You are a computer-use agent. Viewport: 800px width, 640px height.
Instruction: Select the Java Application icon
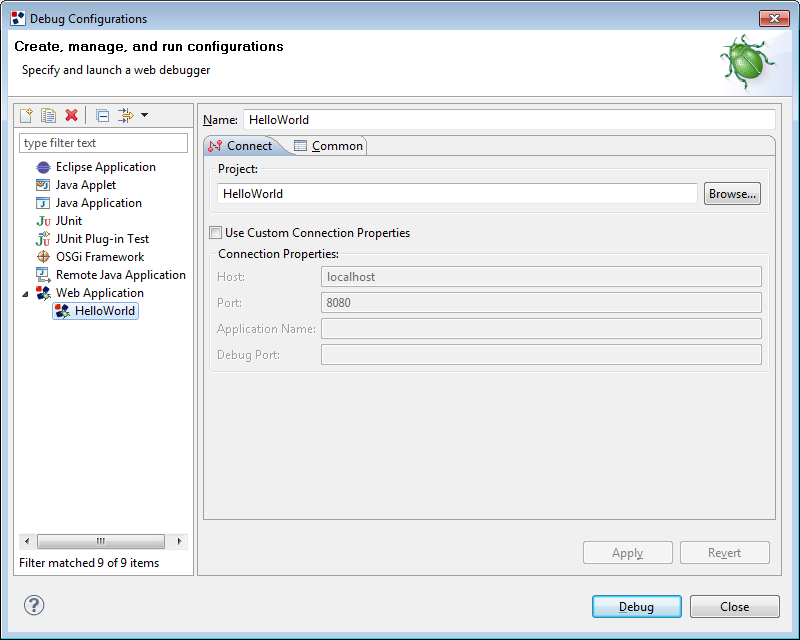(x=43, y=203)
